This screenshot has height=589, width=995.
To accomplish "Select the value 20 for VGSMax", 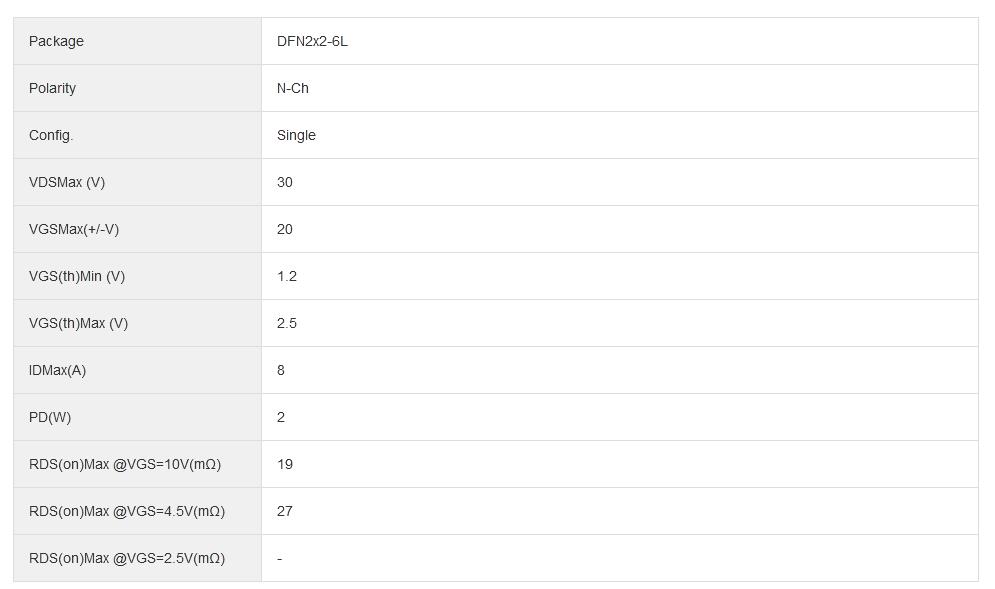I will click(x=285, y=229).
